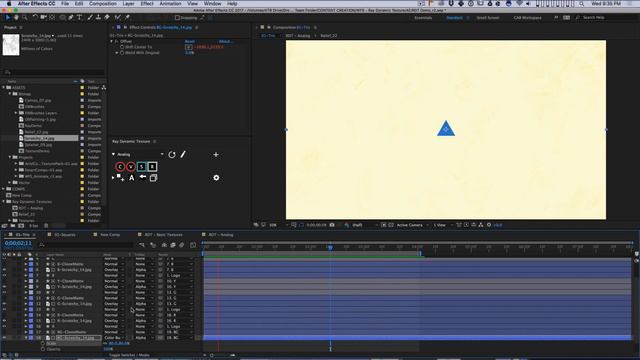Click the letter A icon in Ray panel
The height and width of the screenshot is (360, 640).
pyautogui.click(x=131, y=178)
